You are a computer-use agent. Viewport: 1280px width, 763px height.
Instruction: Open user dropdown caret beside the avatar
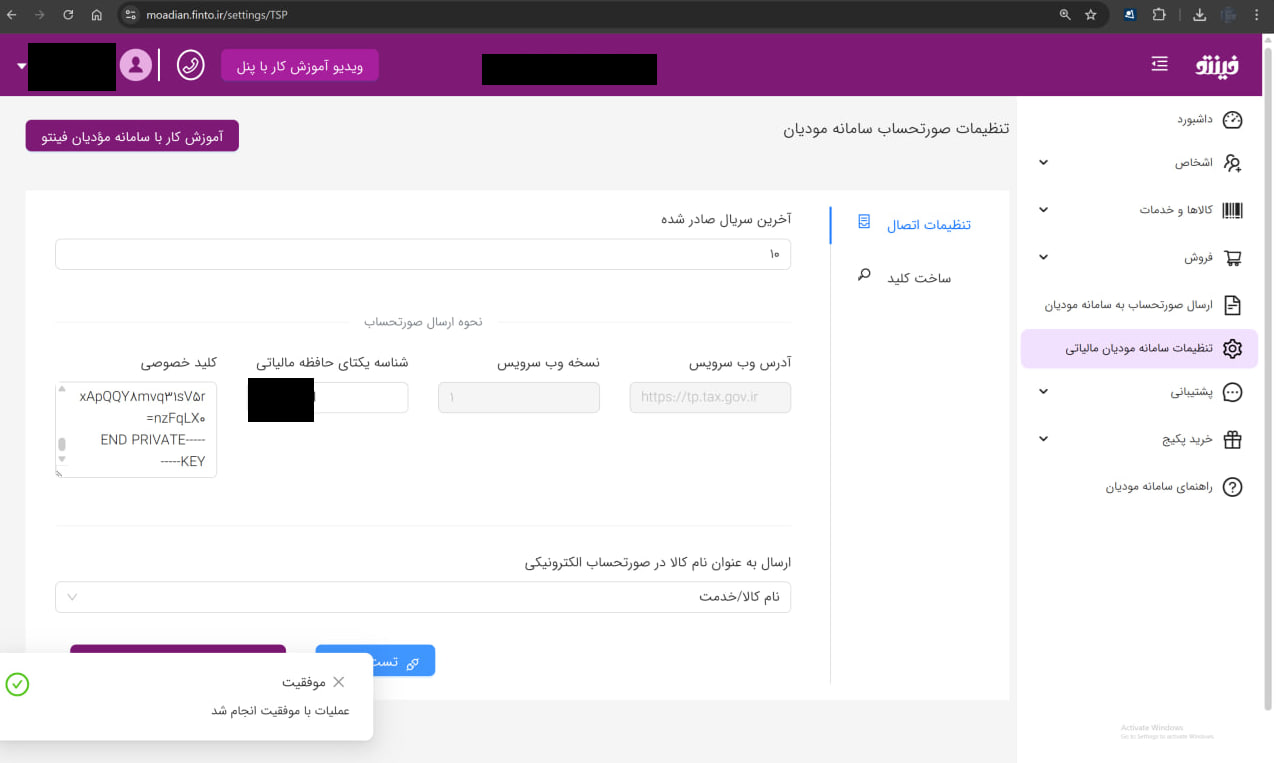[21, 66]
